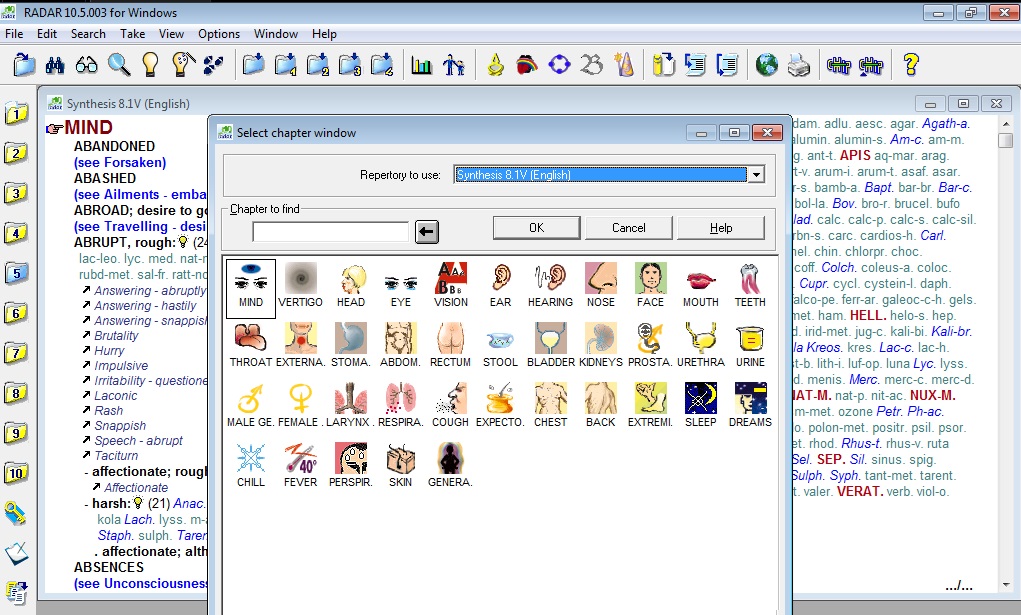Select the BLADDER chapter icon
Viewport: 1021px width, 615px height.
click(x=550, y=347)
